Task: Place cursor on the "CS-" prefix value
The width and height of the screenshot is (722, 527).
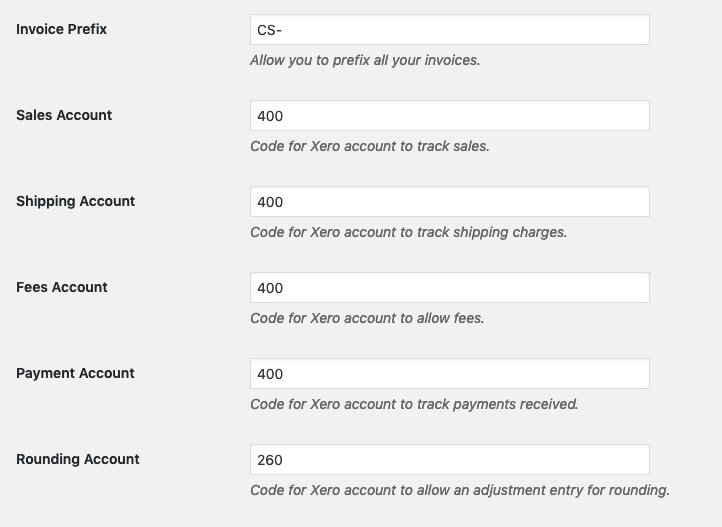Action: point(269,30)
